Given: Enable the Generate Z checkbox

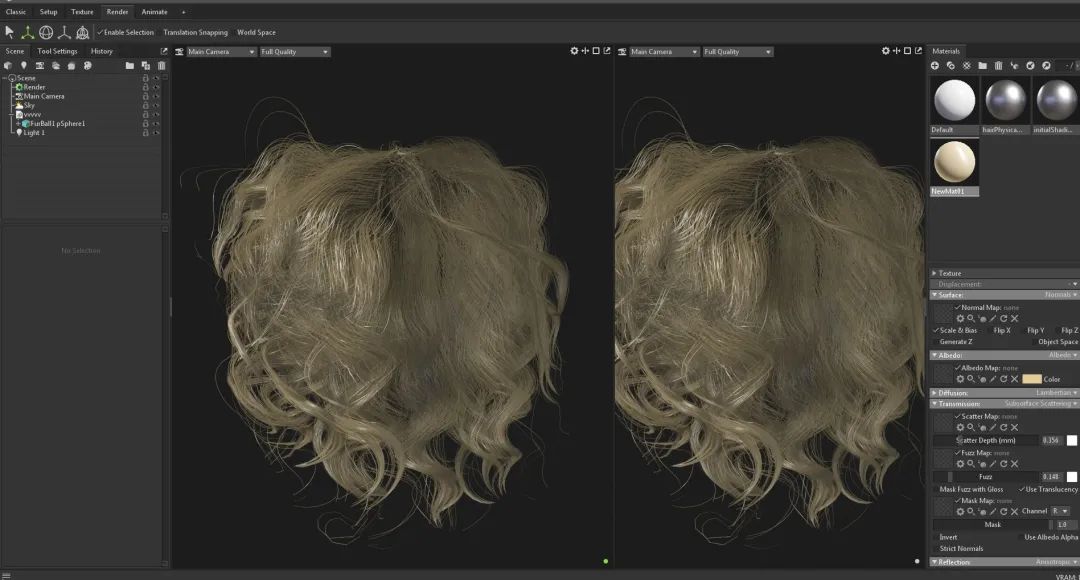Looking at the screenshot, I should [x=935, y=342].
